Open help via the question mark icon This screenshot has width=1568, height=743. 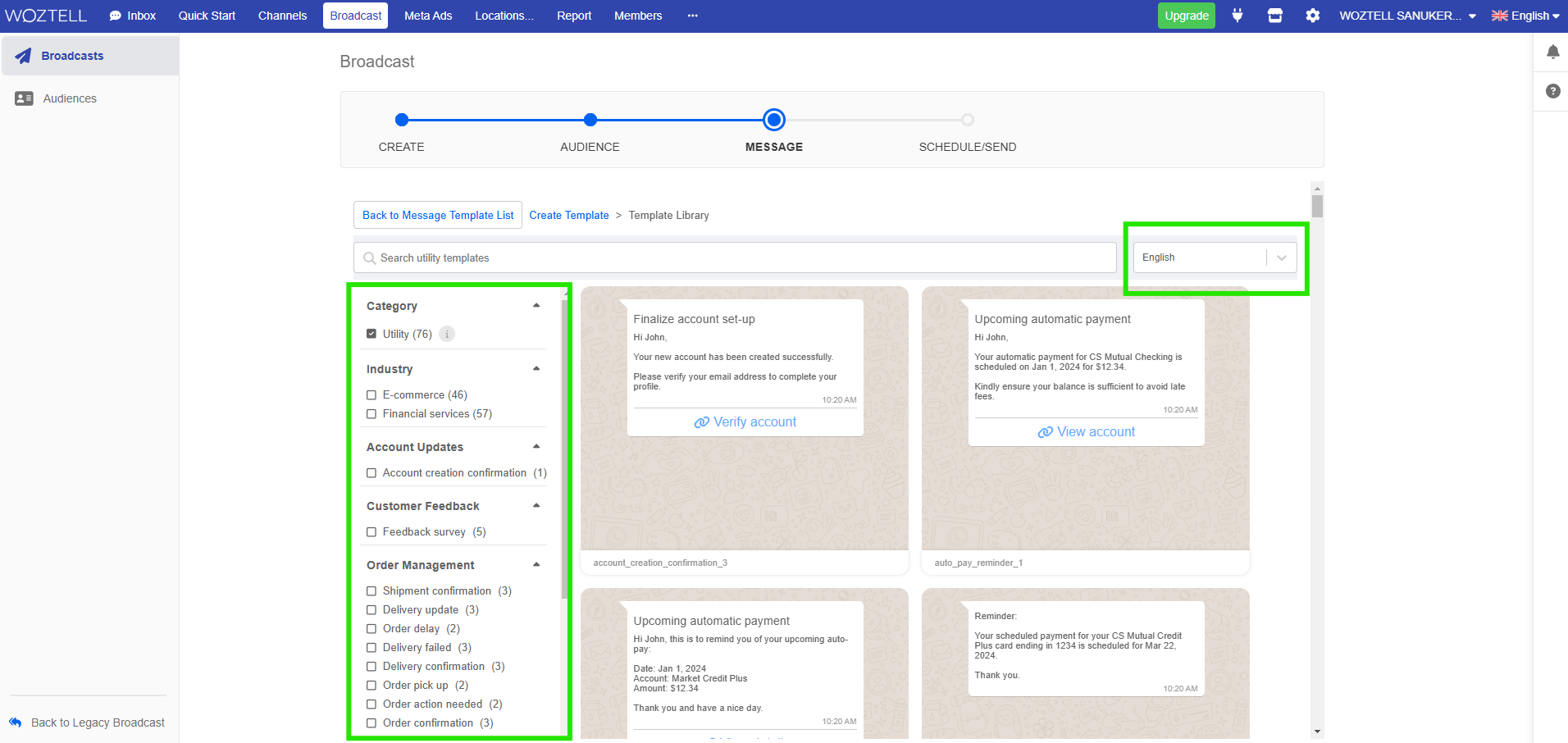coord(1552,91)
